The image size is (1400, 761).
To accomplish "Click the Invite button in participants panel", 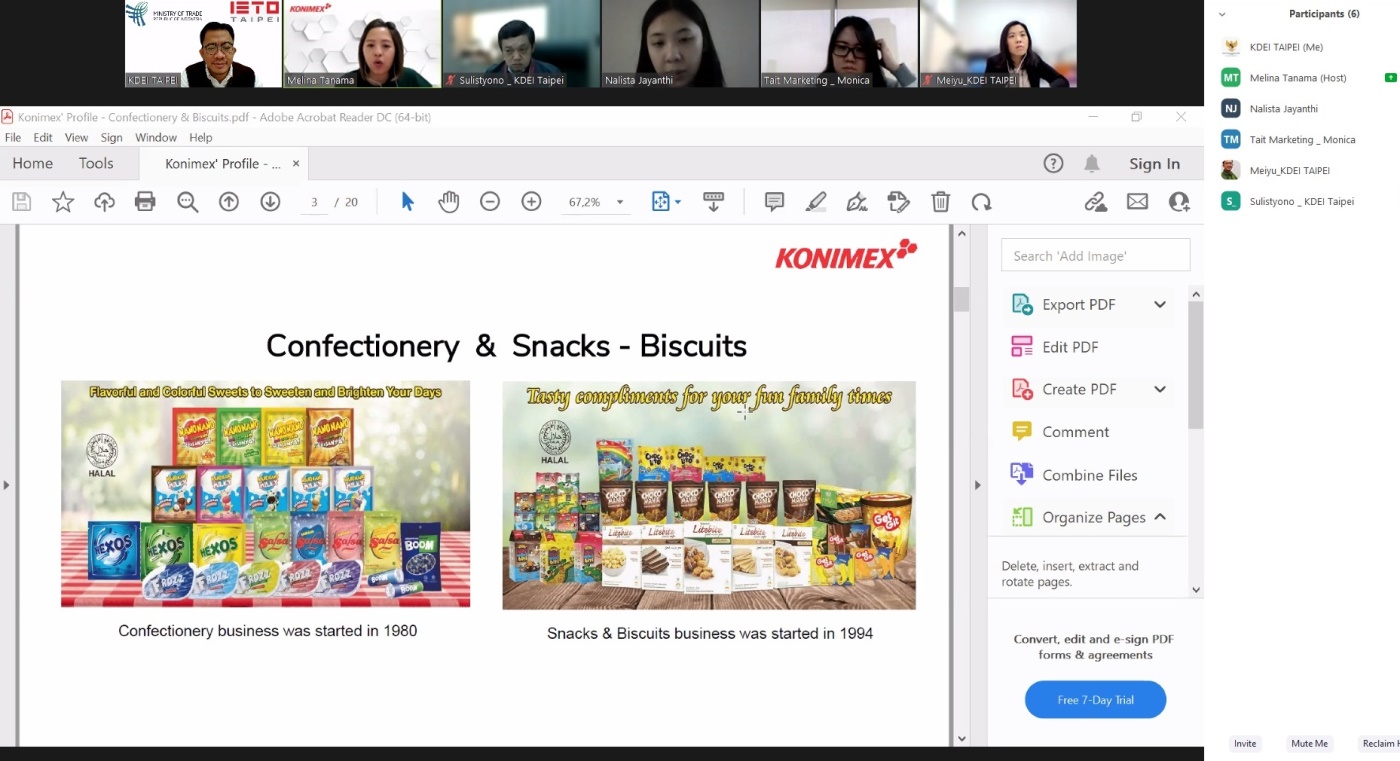I will (x=1245, y=743).
